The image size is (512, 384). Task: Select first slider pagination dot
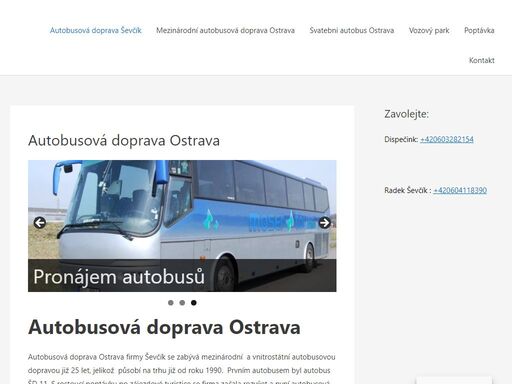(x=171, y=303)
